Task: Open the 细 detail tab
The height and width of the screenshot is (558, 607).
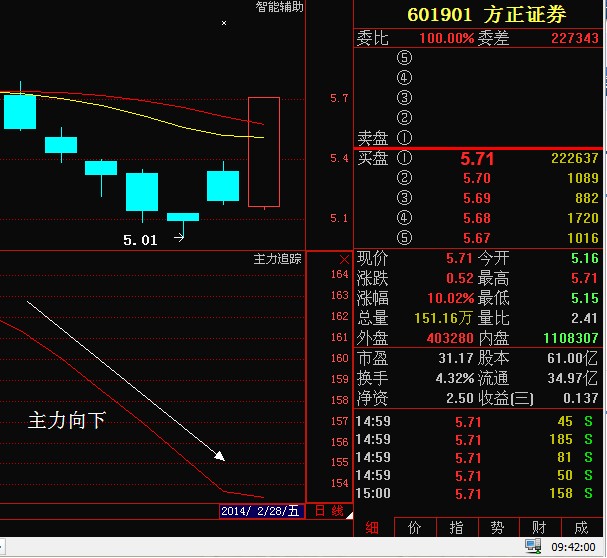Action: pyautogui.click(x=372, y=528)
